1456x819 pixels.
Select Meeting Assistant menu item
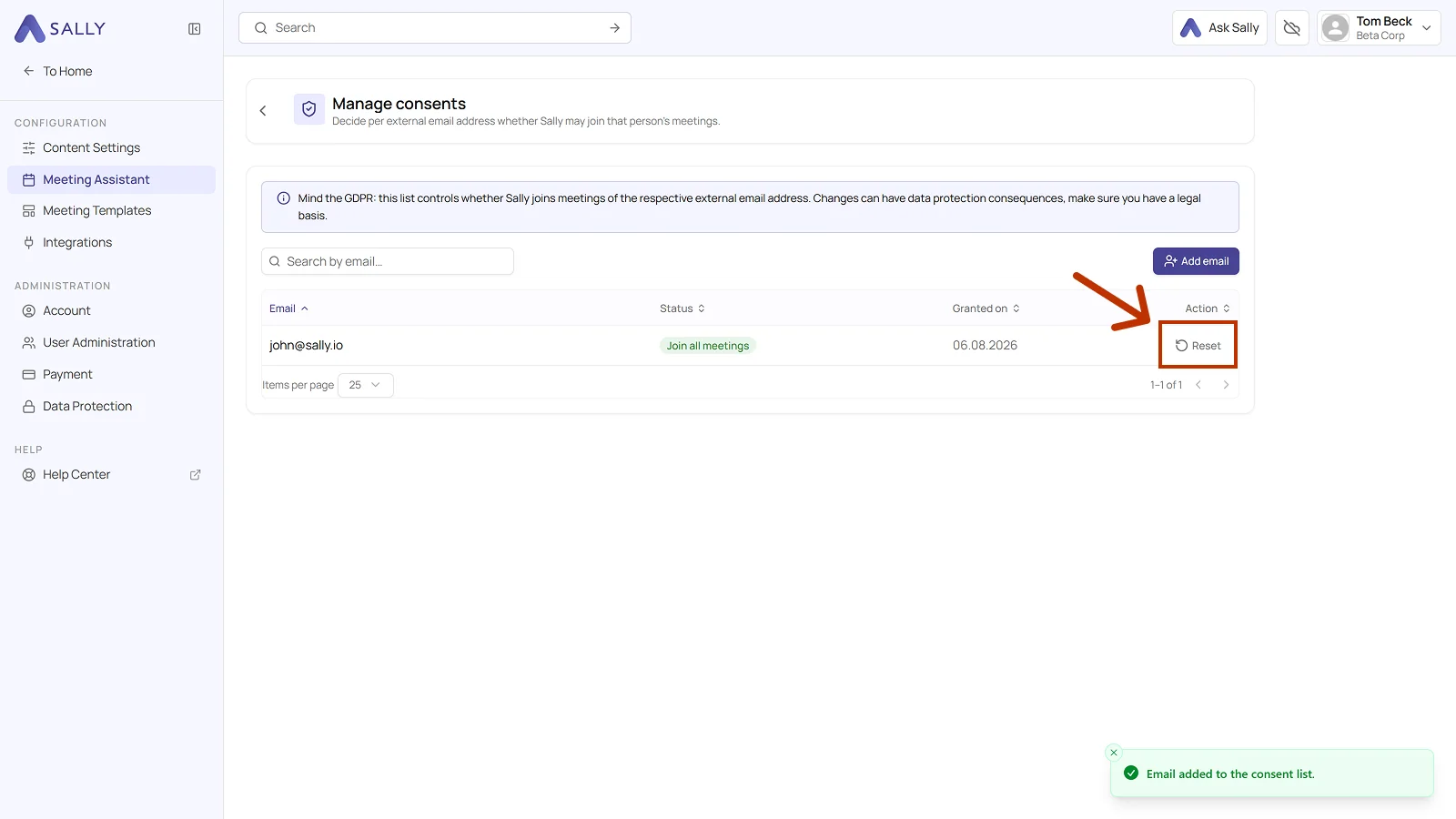point(111,179)
